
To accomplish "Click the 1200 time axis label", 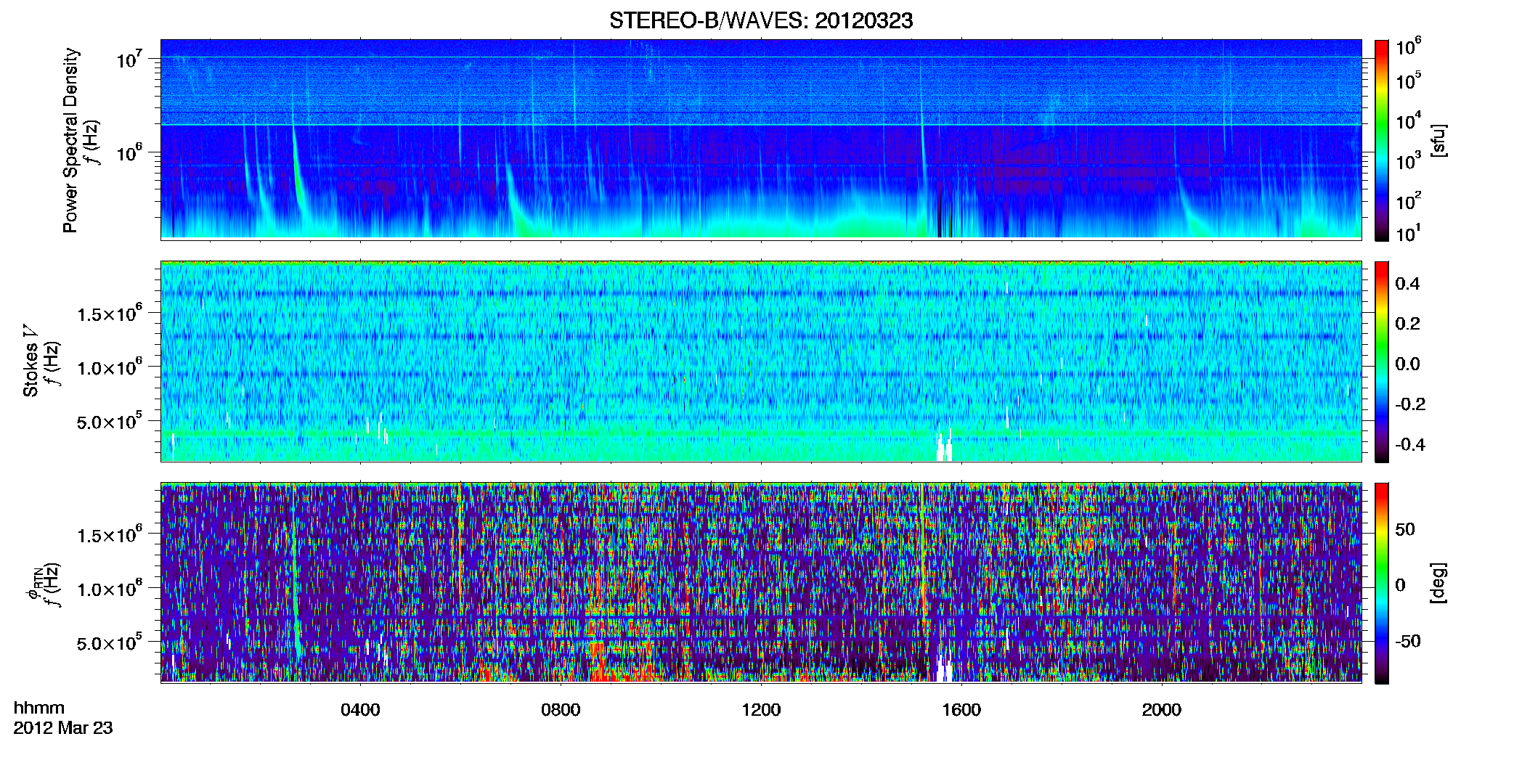I will point(761,710).
